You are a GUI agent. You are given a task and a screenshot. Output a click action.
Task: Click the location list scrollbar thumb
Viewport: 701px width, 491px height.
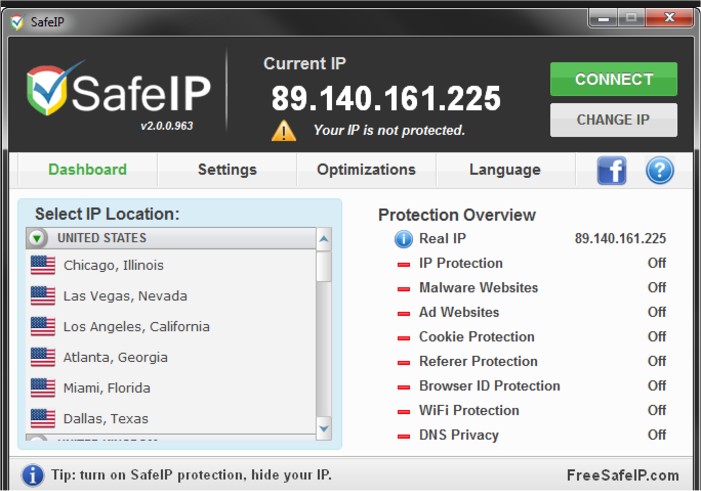pos(324,267)
